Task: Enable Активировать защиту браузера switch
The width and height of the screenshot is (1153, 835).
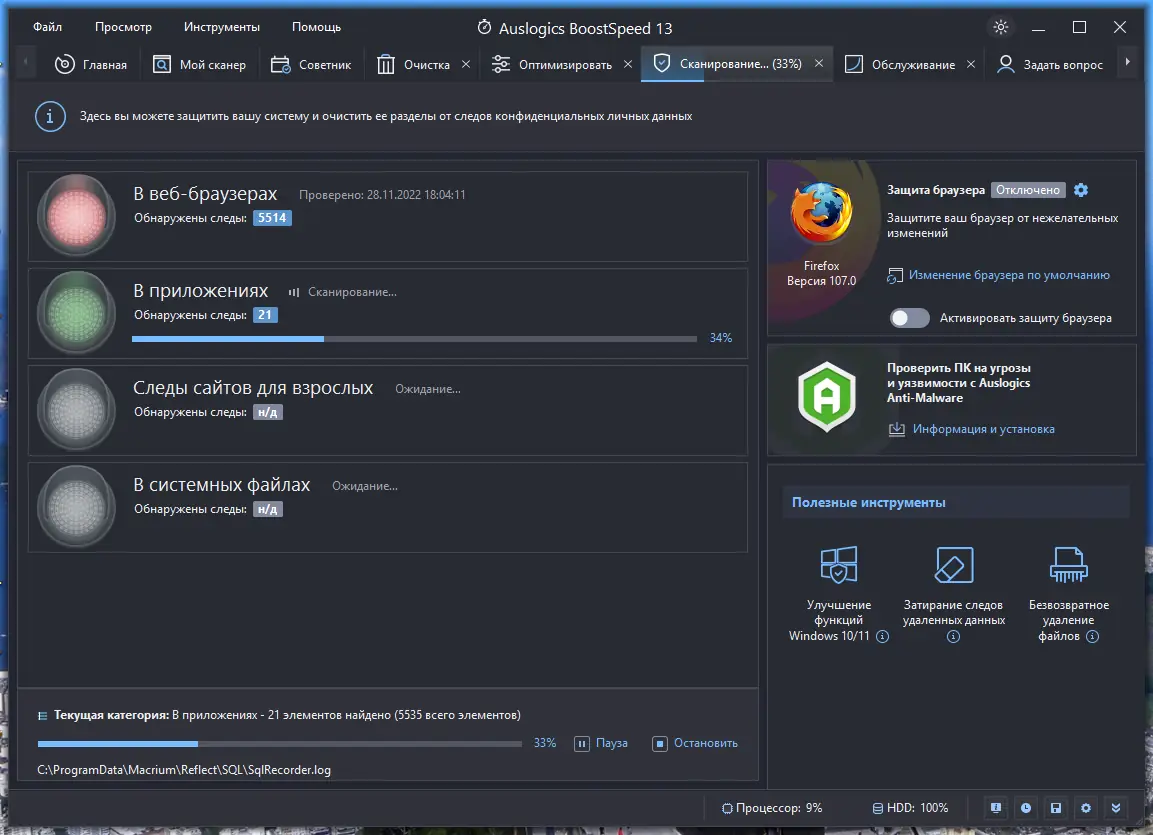Action: pyautogui.click(x=910, y=318)
